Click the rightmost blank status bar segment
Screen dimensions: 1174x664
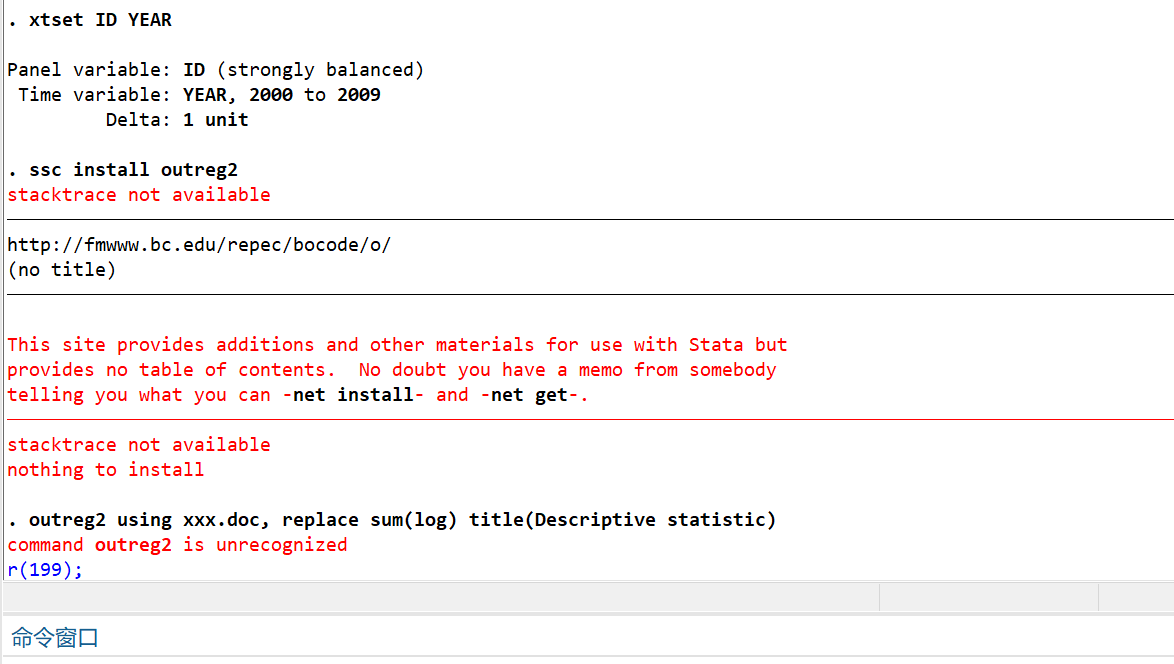pyautogui.click(x=1136, y=598)
